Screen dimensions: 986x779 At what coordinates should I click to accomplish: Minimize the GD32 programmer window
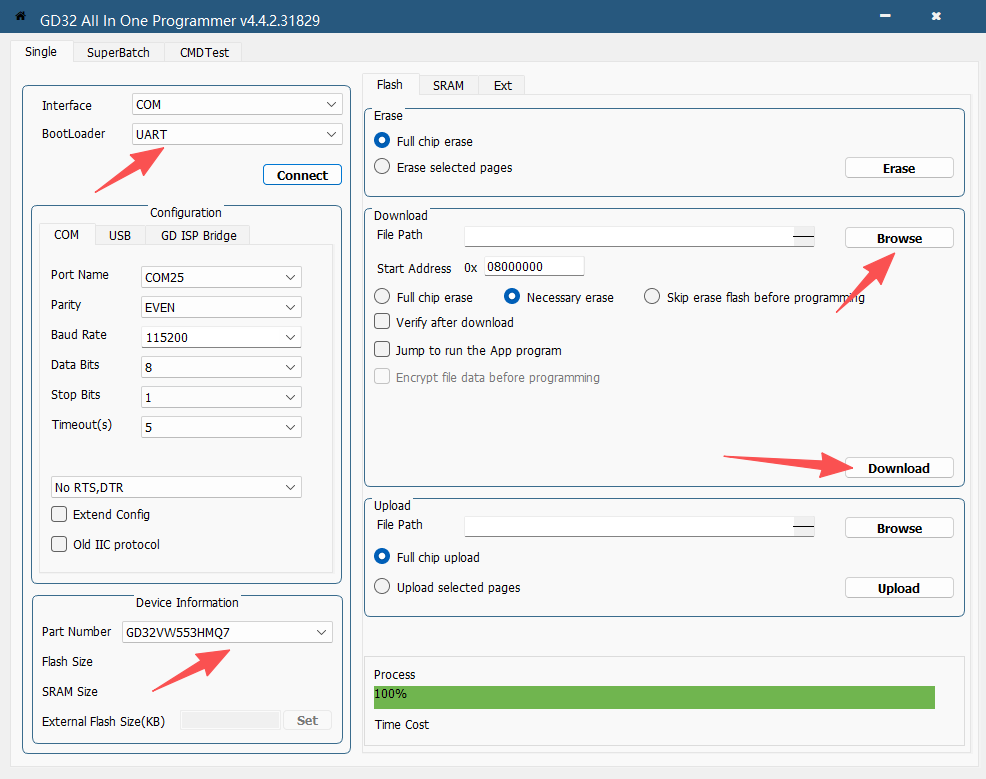point(885,16)
